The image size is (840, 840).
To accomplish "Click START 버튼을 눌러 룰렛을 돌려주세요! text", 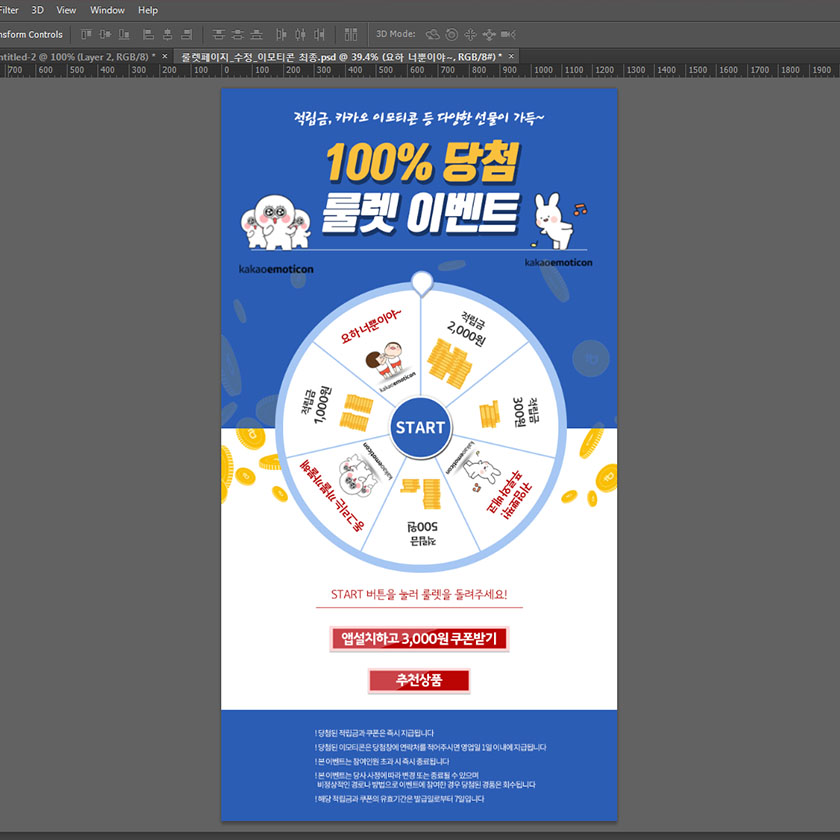I will coord(419,594).
